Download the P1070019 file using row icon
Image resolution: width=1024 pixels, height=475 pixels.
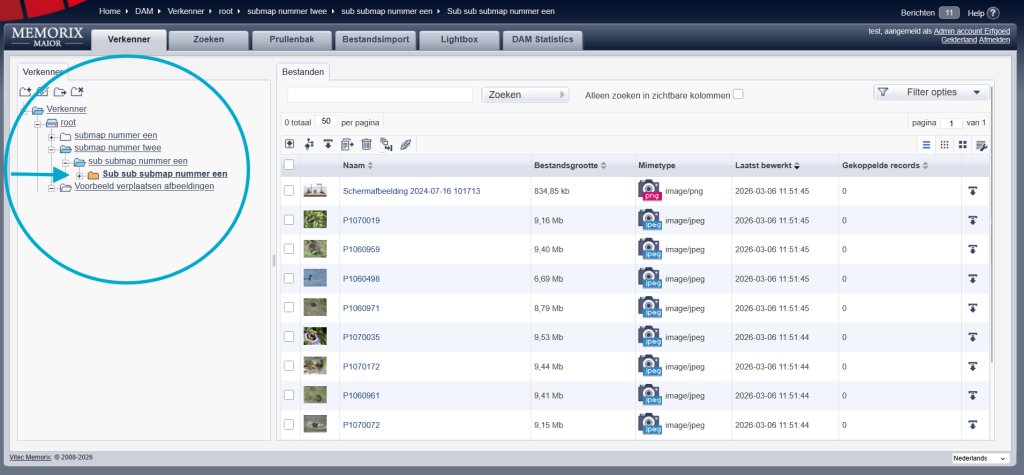973,220
